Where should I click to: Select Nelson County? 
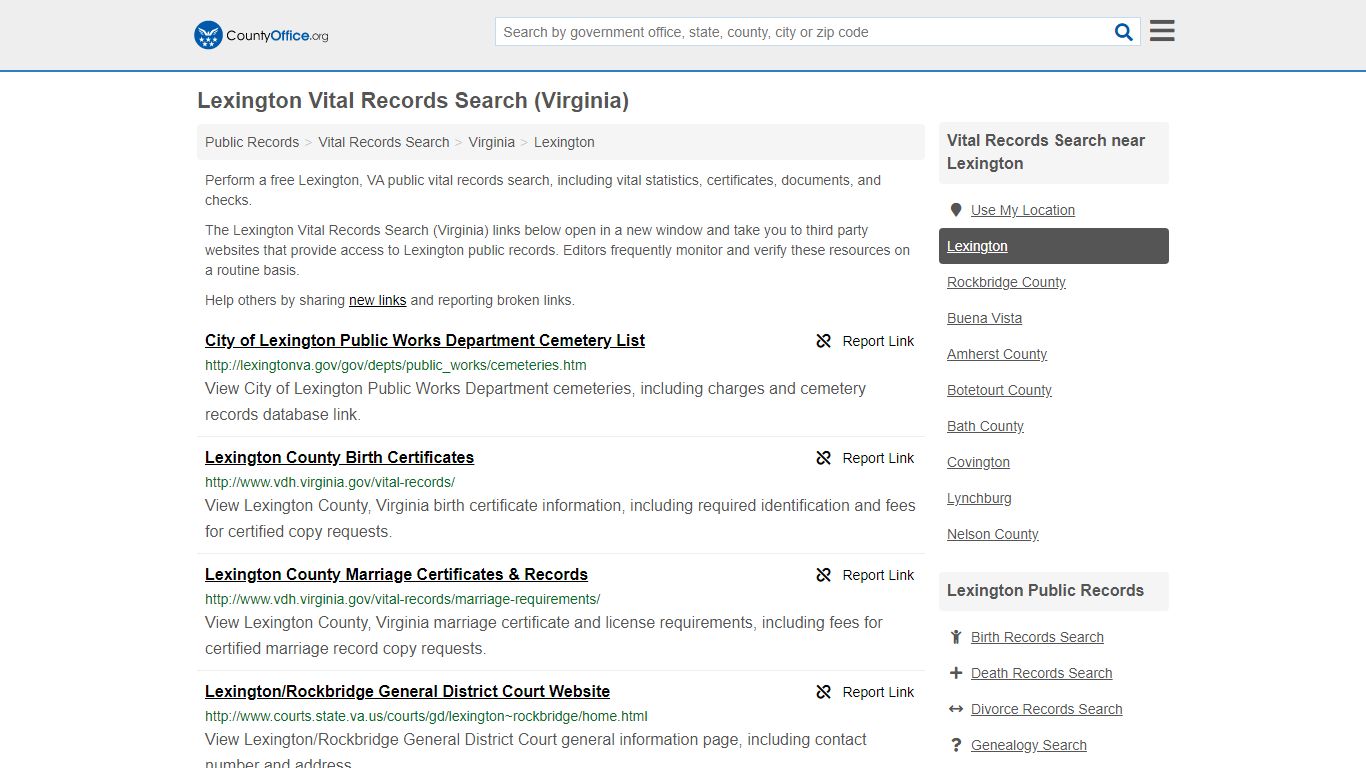(993, 534)
